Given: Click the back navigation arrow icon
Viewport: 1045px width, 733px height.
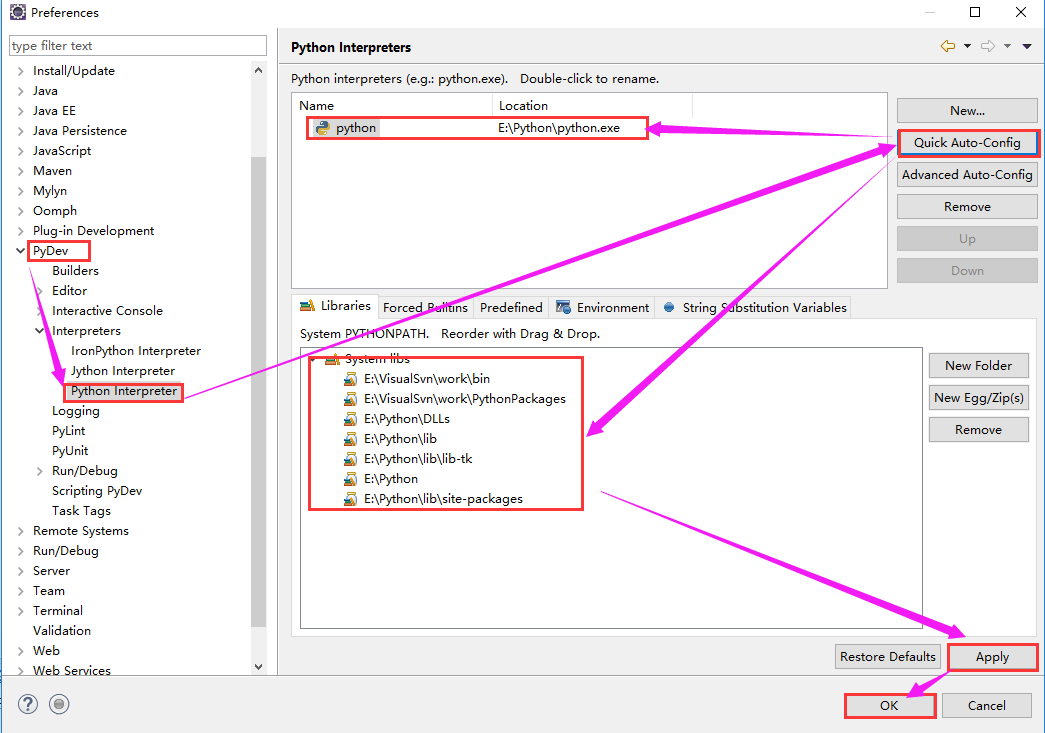Looking at the screenshot, I should point(947,46).
